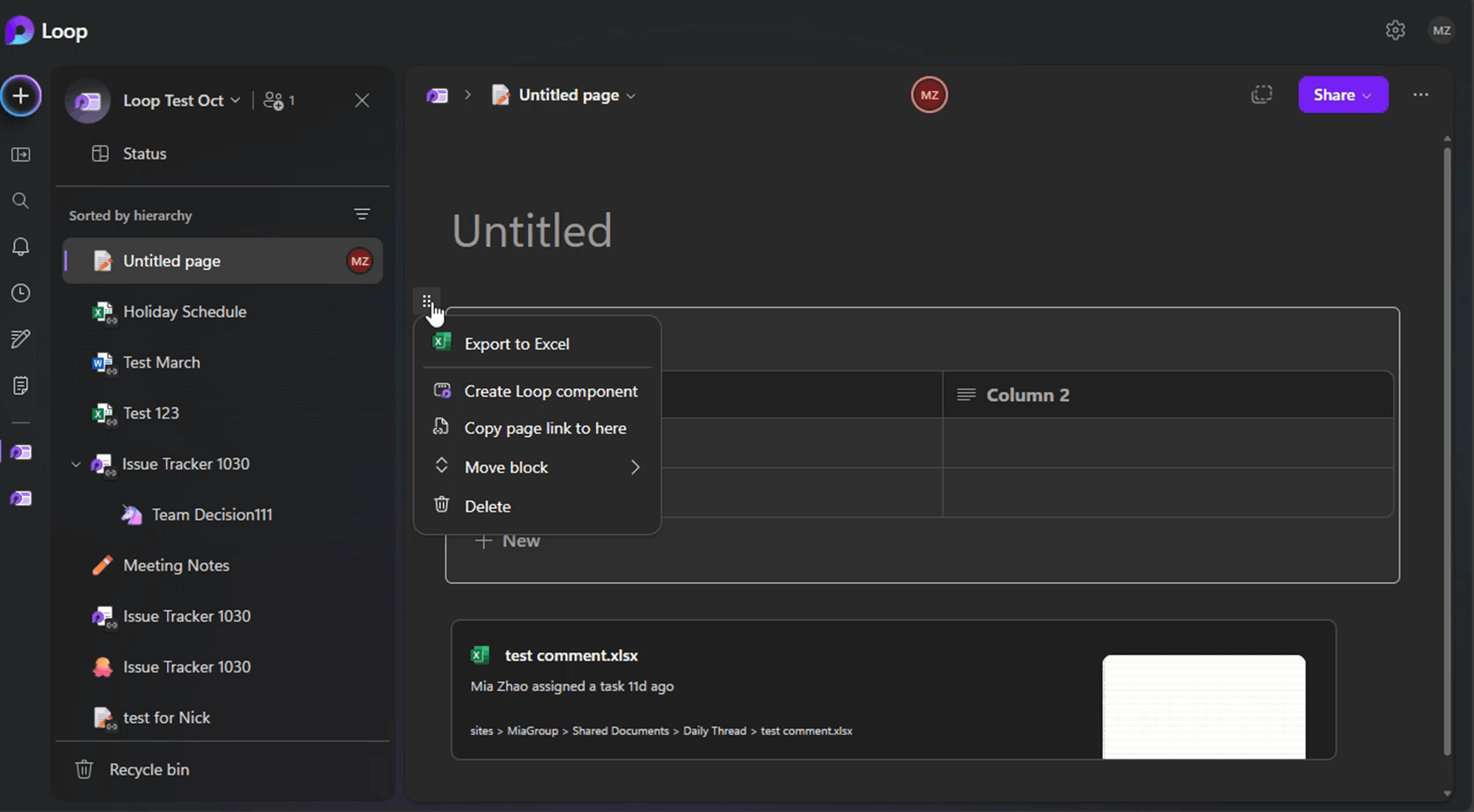The image size is (1474, 812).
Task: Collapse the Issue Tracker 1030 tree item
Action: [75, 464]
